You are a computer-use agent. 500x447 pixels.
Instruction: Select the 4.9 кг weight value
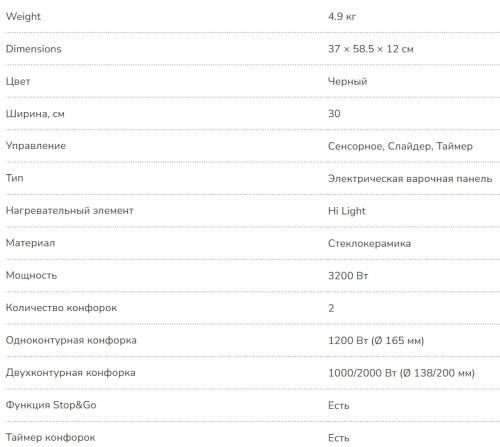(x=342, y=16)
